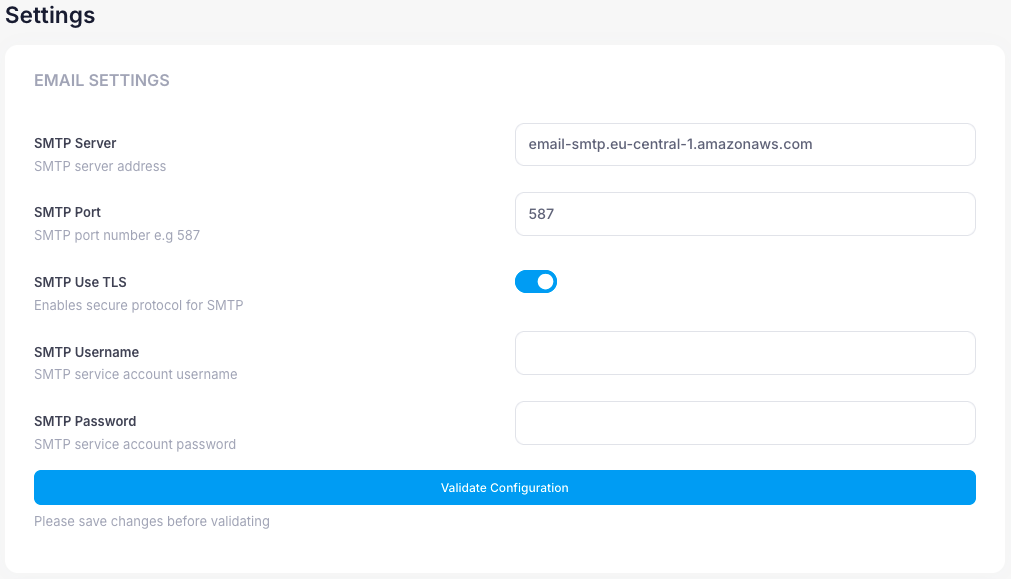Disable the SMTP Use TLS switch
The width and height of the screenshot is (1011, 579).
pyautogui.click(x=536, y=282)
